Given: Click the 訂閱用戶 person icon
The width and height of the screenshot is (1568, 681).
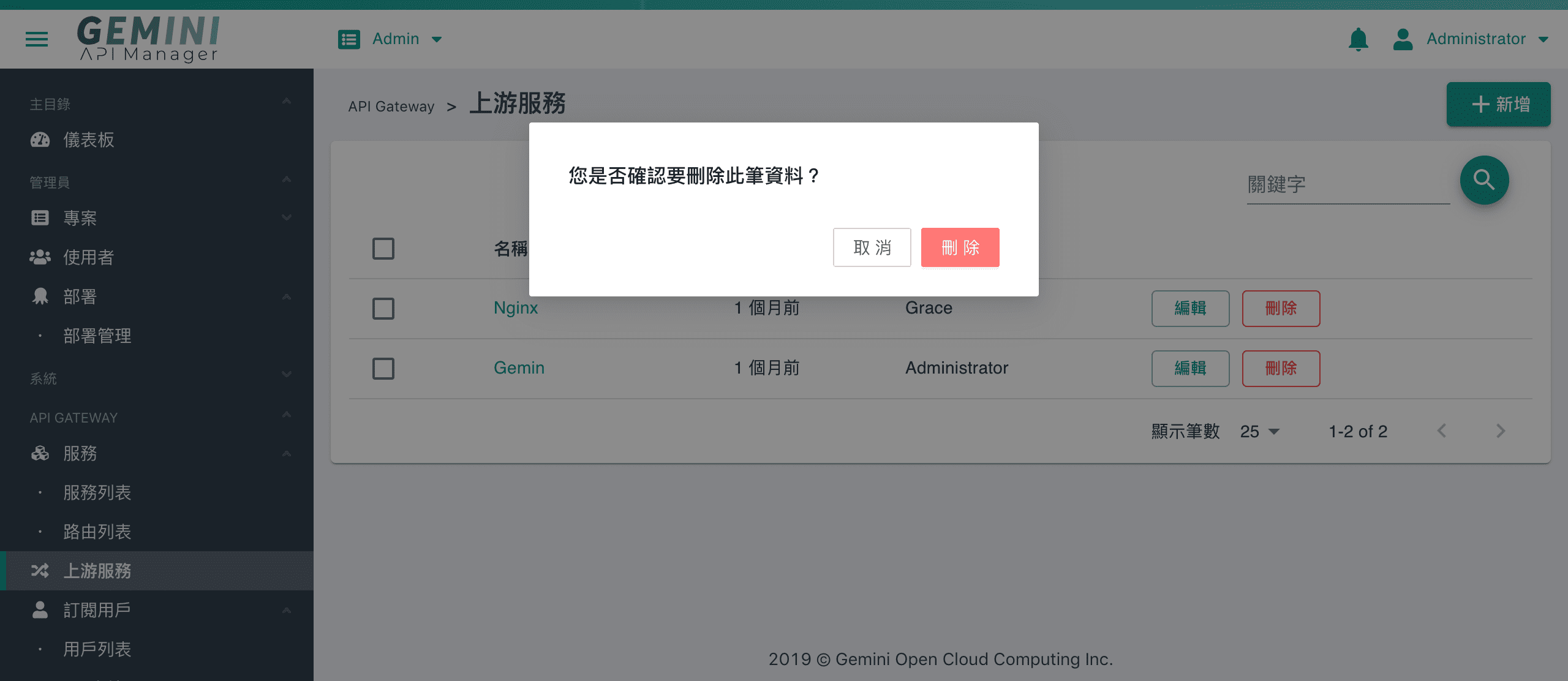Looking at the screenshot, I should point(40,610).
